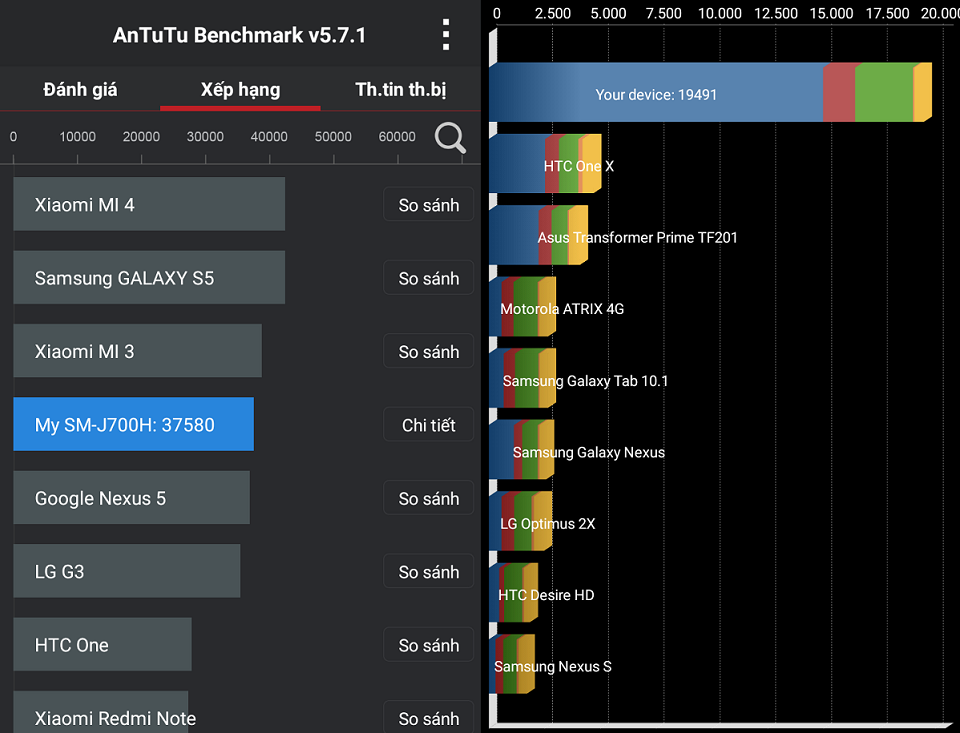Click the 10.000 label on chart axis
This screenshot has height=733, width=960.
point(720,13)
